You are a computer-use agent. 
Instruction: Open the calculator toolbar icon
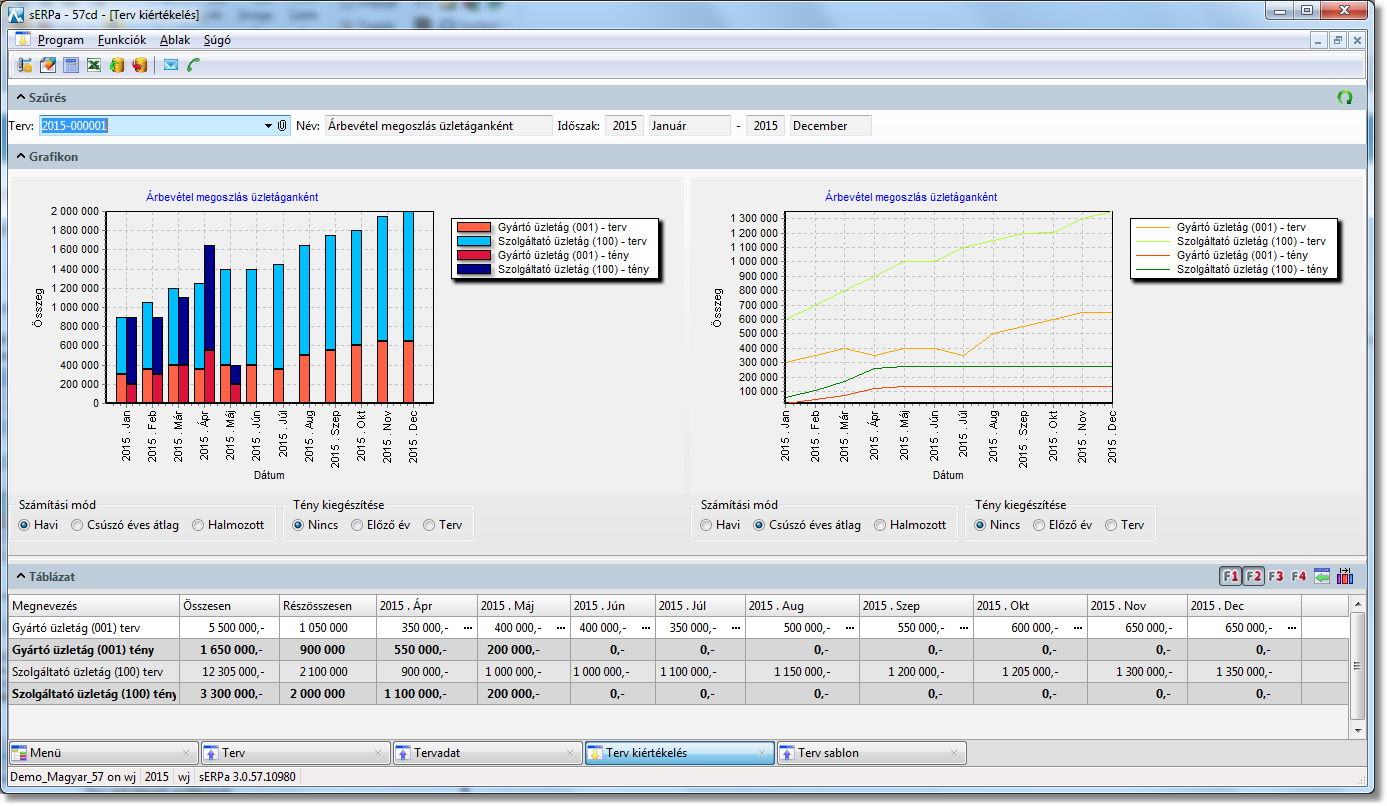coord(71,65)
